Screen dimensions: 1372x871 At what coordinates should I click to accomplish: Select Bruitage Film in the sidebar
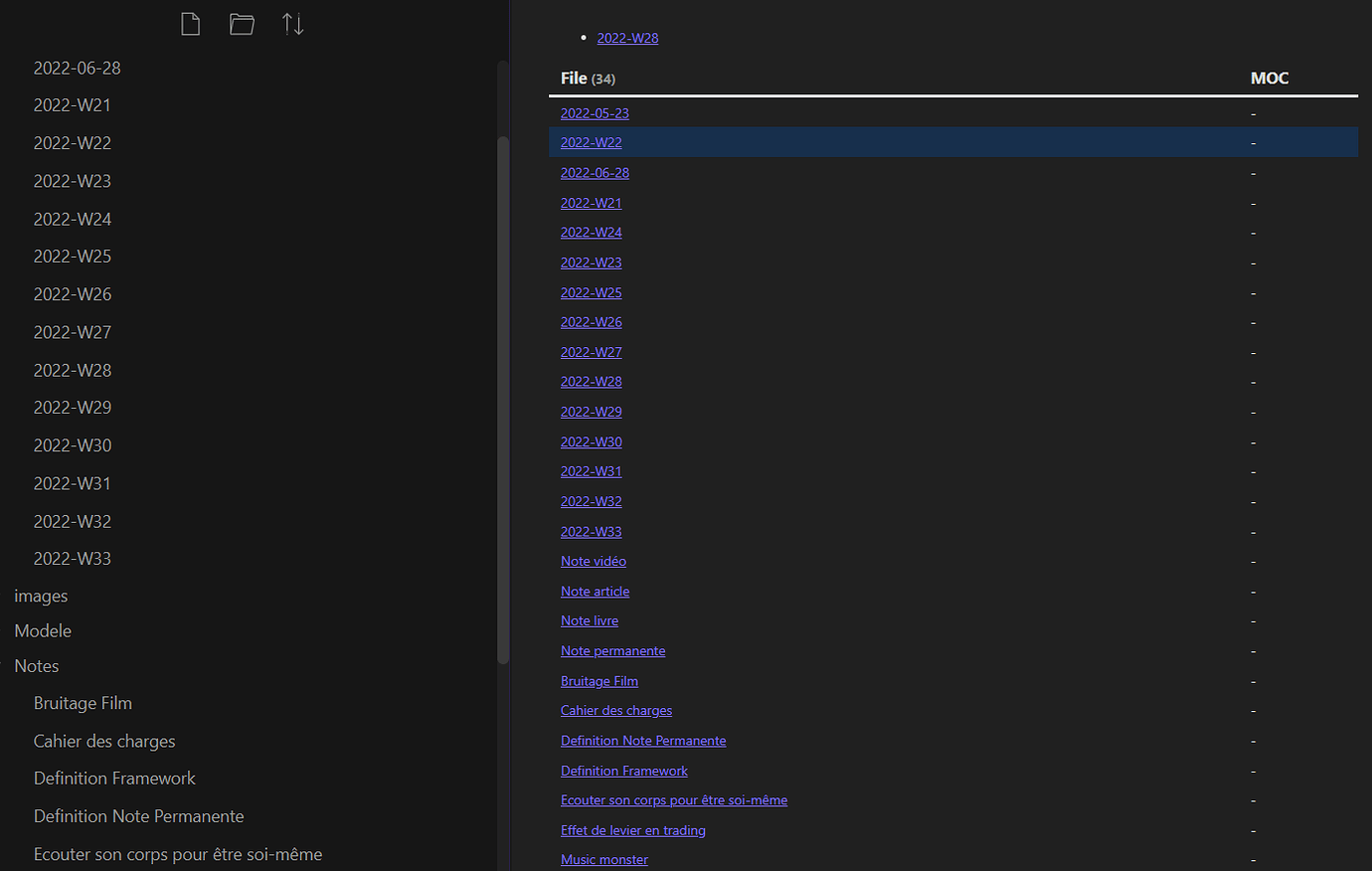tap(83, 702)
